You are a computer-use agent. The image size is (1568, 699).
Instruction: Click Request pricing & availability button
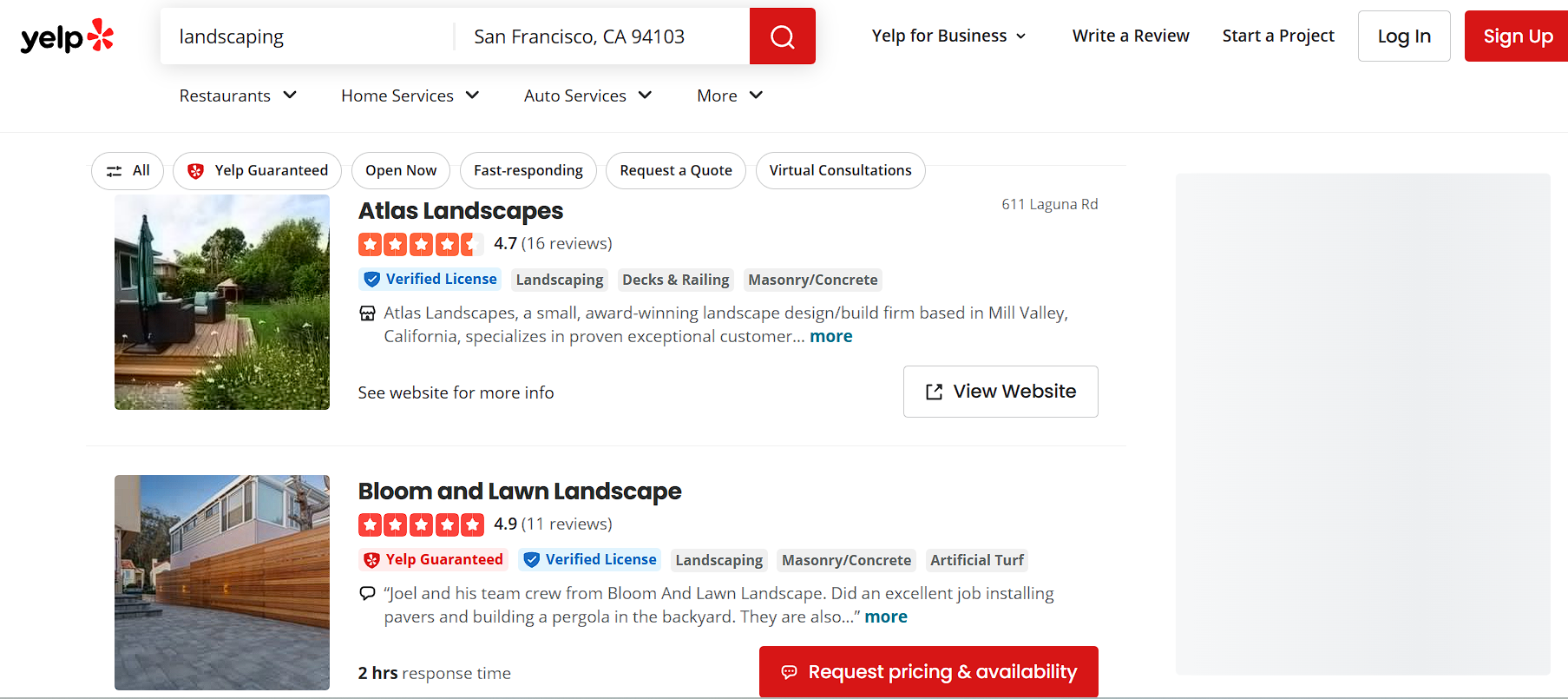click(928, 672)
